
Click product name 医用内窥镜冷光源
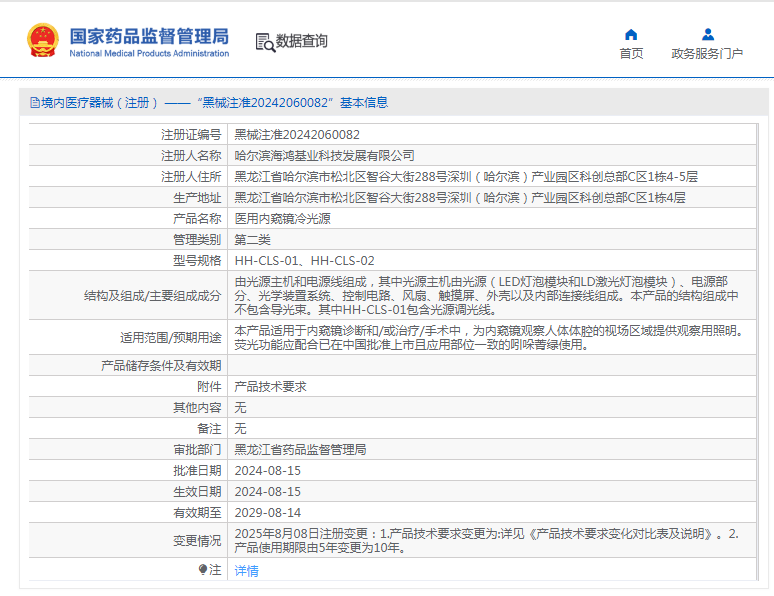point(282,218)
